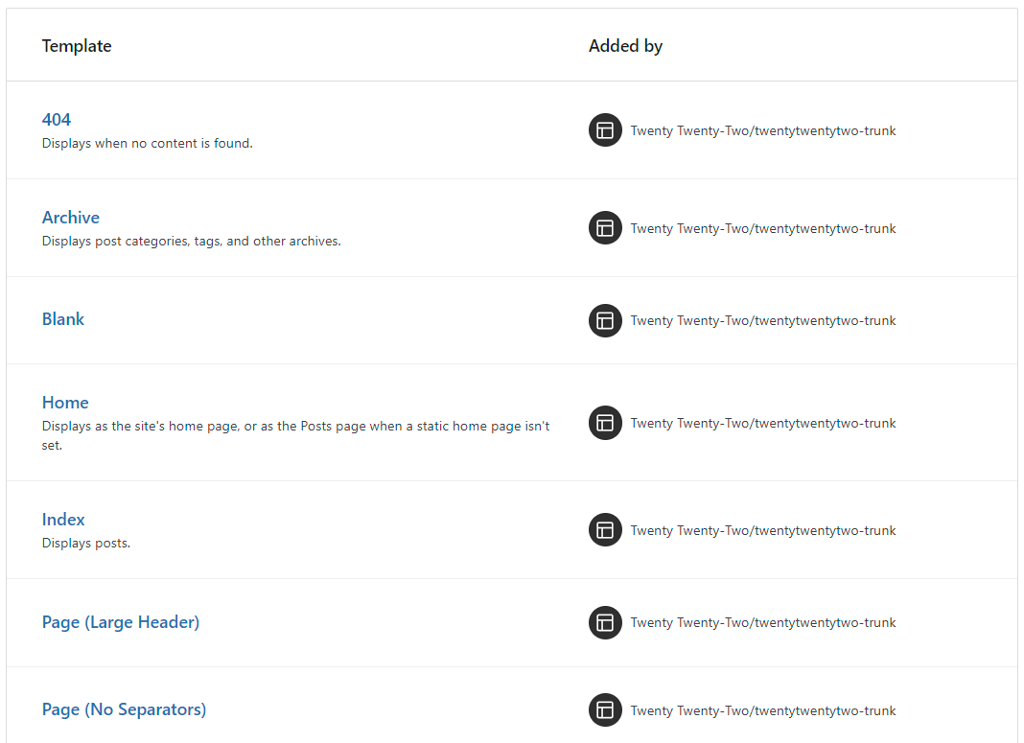Image resolution: width=1024 pixels, height=743 pixels.
Task: Open the Page (Large Header) template
Action: click(x=120, y=622)
